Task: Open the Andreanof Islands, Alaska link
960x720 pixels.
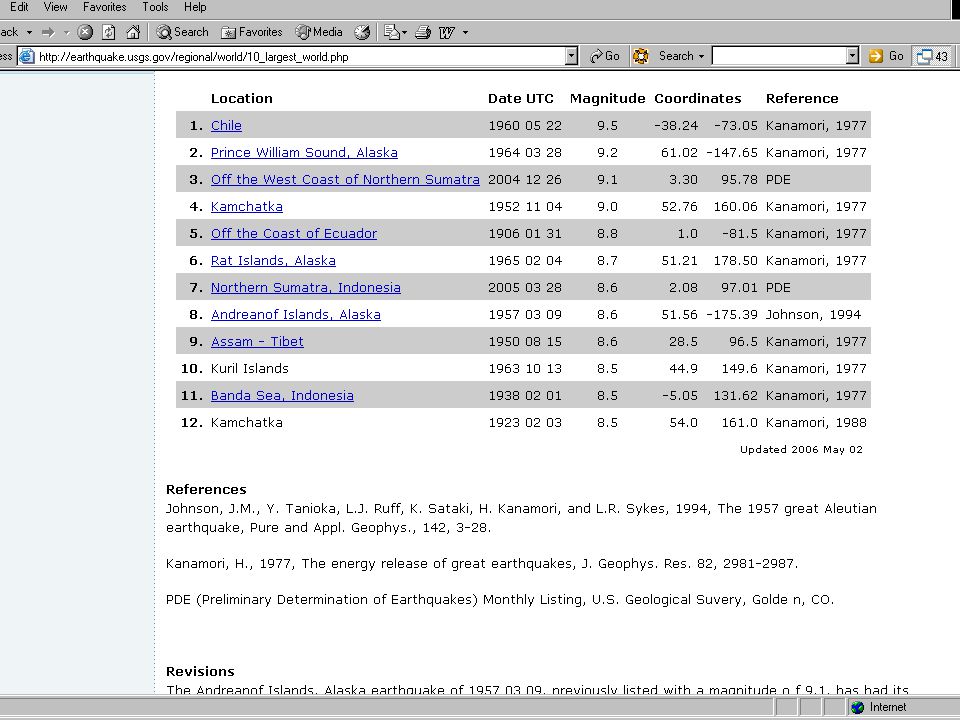Action: coord(296,314)
